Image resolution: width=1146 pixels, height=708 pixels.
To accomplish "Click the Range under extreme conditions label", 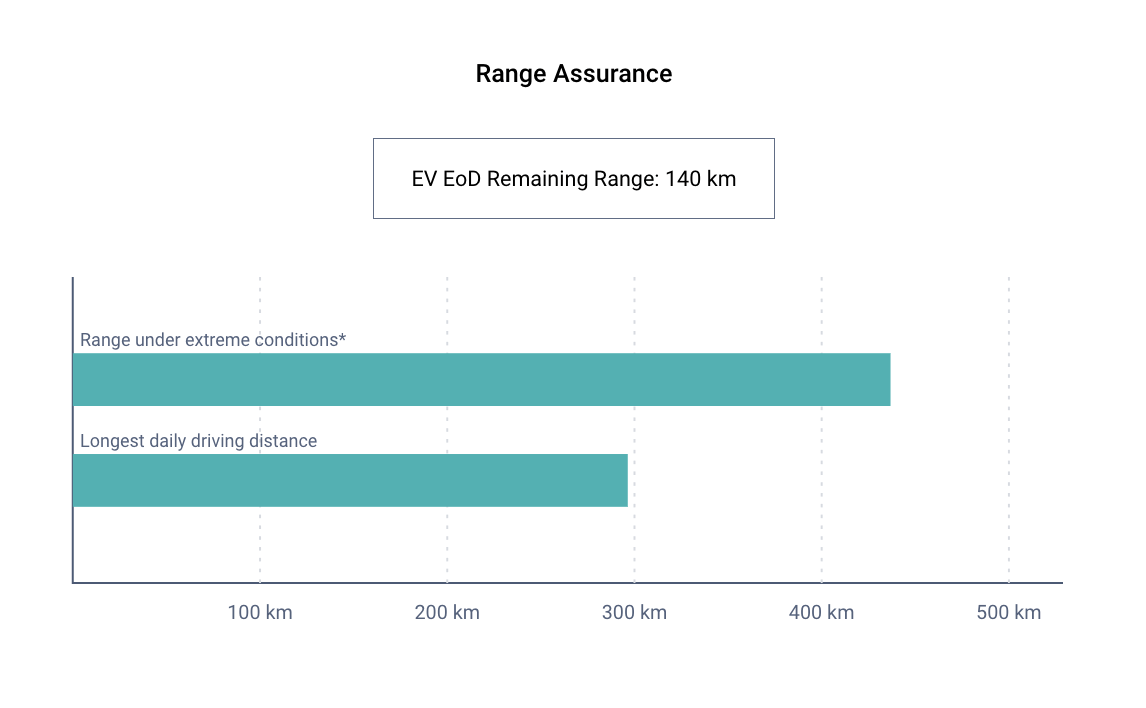I will (208, 340).
